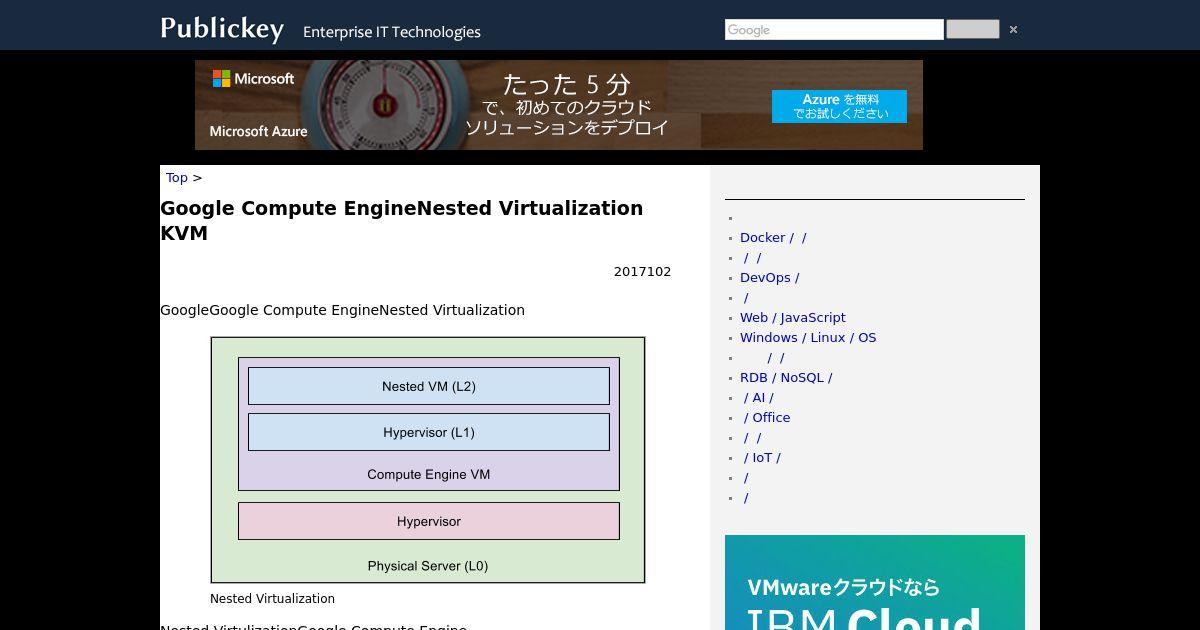Click the Azure を無料でお試しください button
Screen dimensions: 1200x630
pyautogui.click(x=839, y=106)
